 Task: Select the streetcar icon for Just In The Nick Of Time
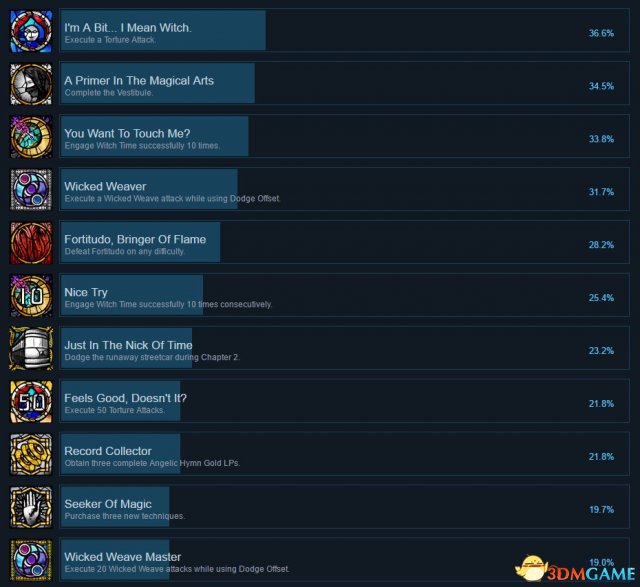pyautogui.click(x=31, y=349)
